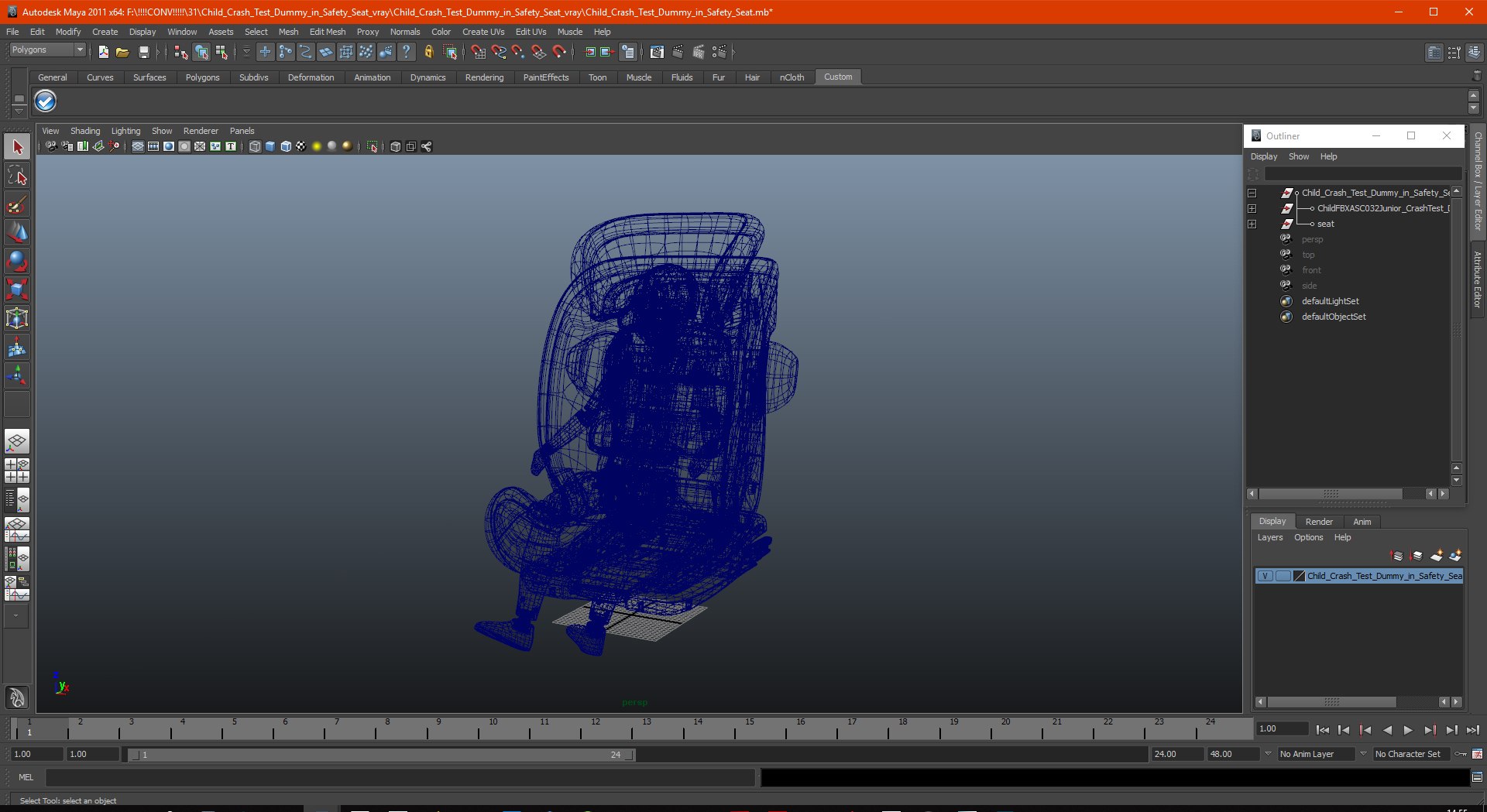Click the Open Scene folder icon
Screen dimensions: 1487x812
click(x=122, y=52)
